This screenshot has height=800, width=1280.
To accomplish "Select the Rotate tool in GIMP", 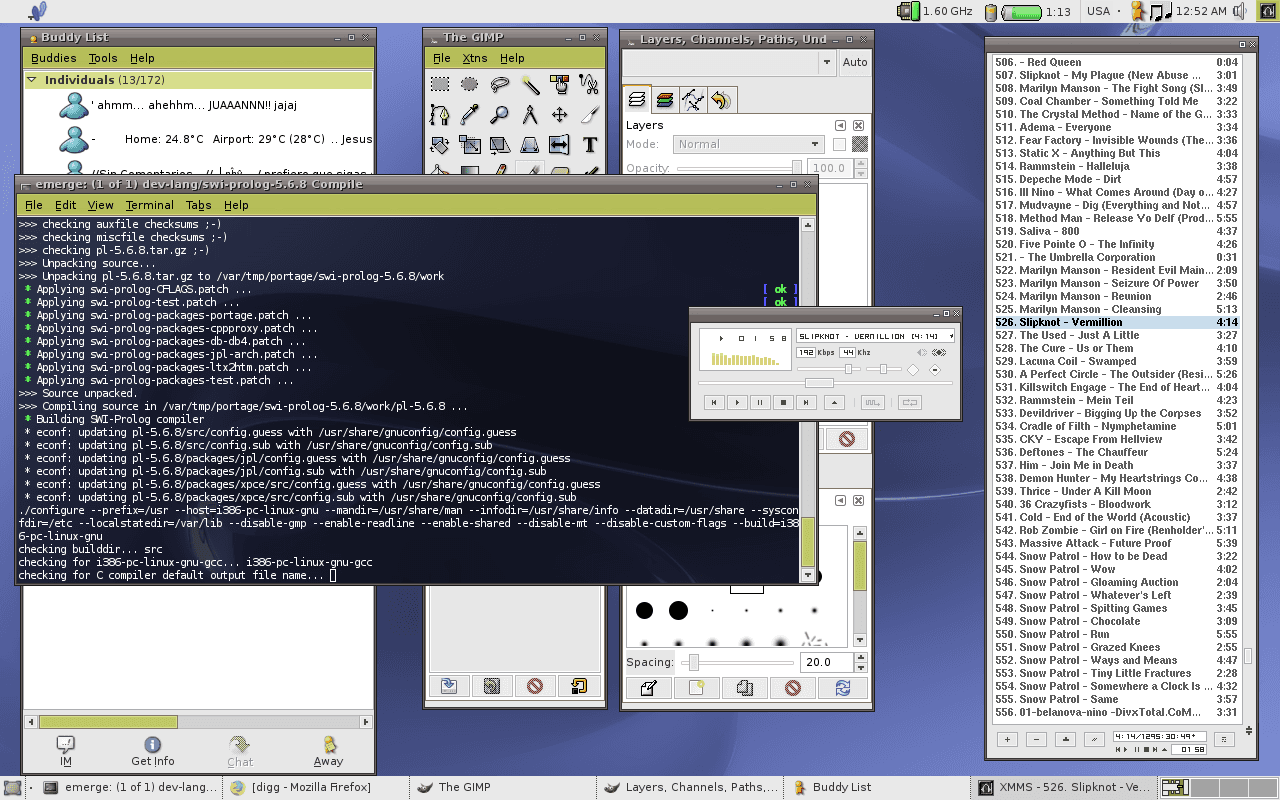I will tap(440, 145).
